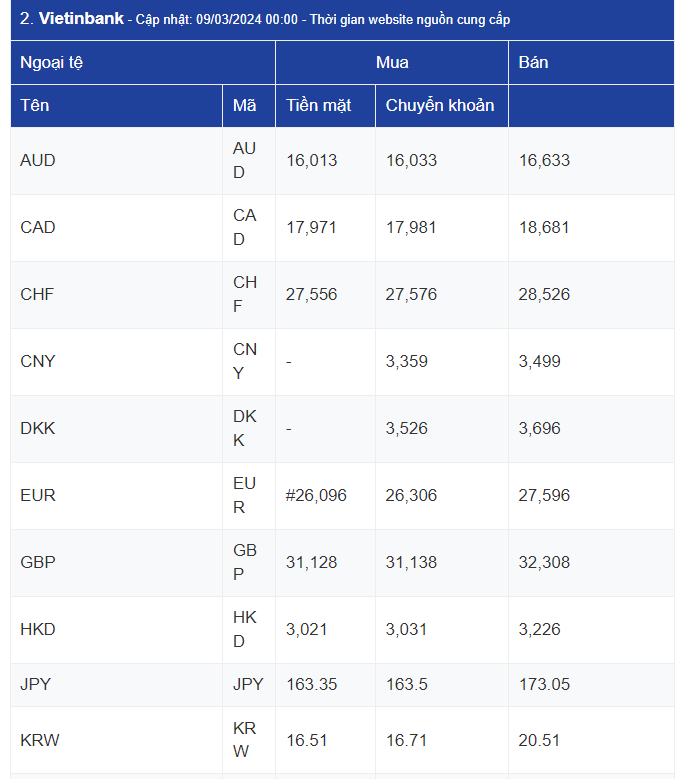The width and height of the screenshot is (684, 779).
Task: Select the Chuyển khoản sub-header
Action: pos(442,105)
